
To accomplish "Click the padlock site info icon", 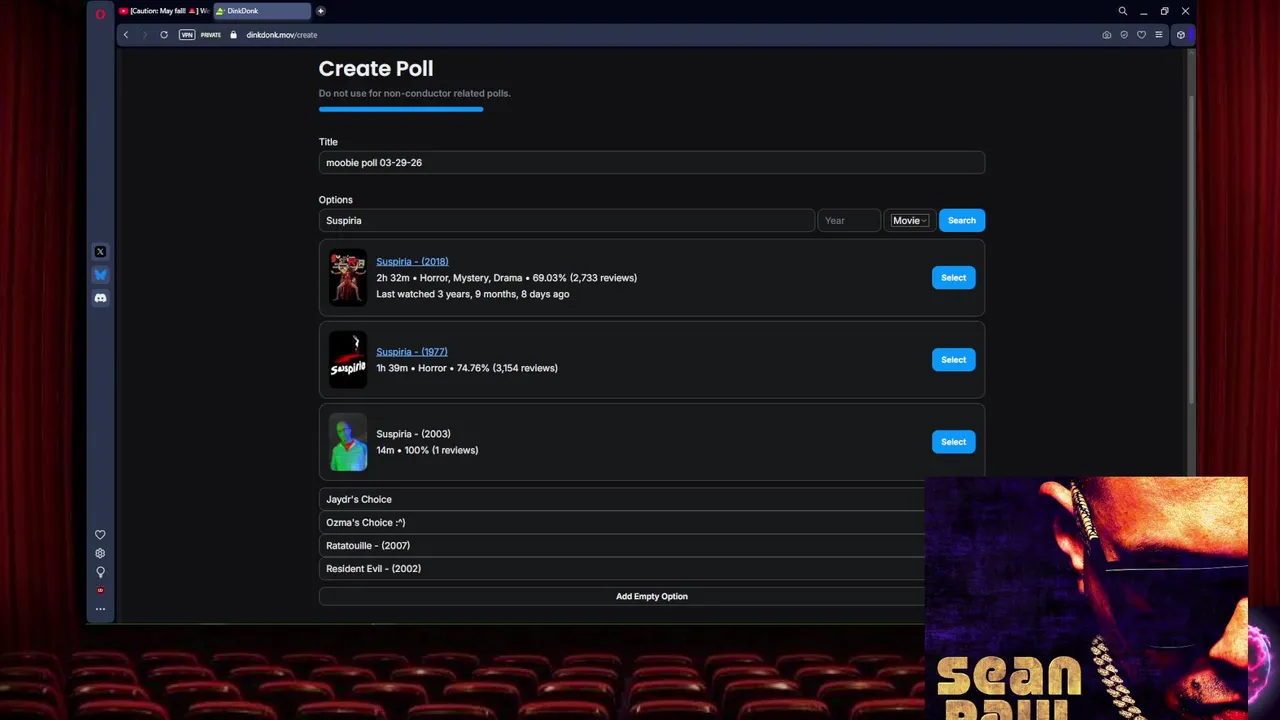I will click(x=233, y=35).
